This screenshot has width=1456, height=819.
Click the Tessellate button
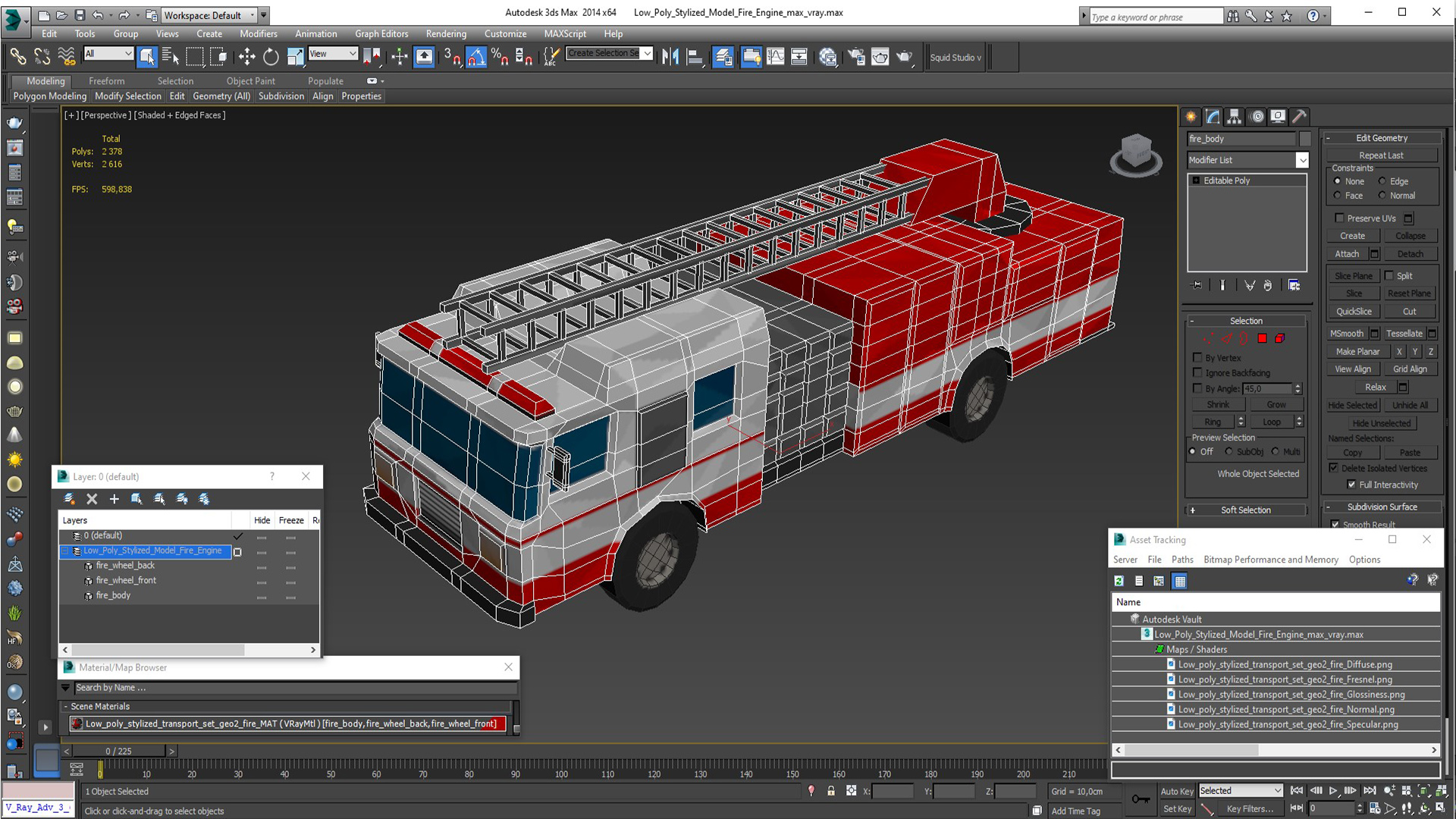(1404, 334)
